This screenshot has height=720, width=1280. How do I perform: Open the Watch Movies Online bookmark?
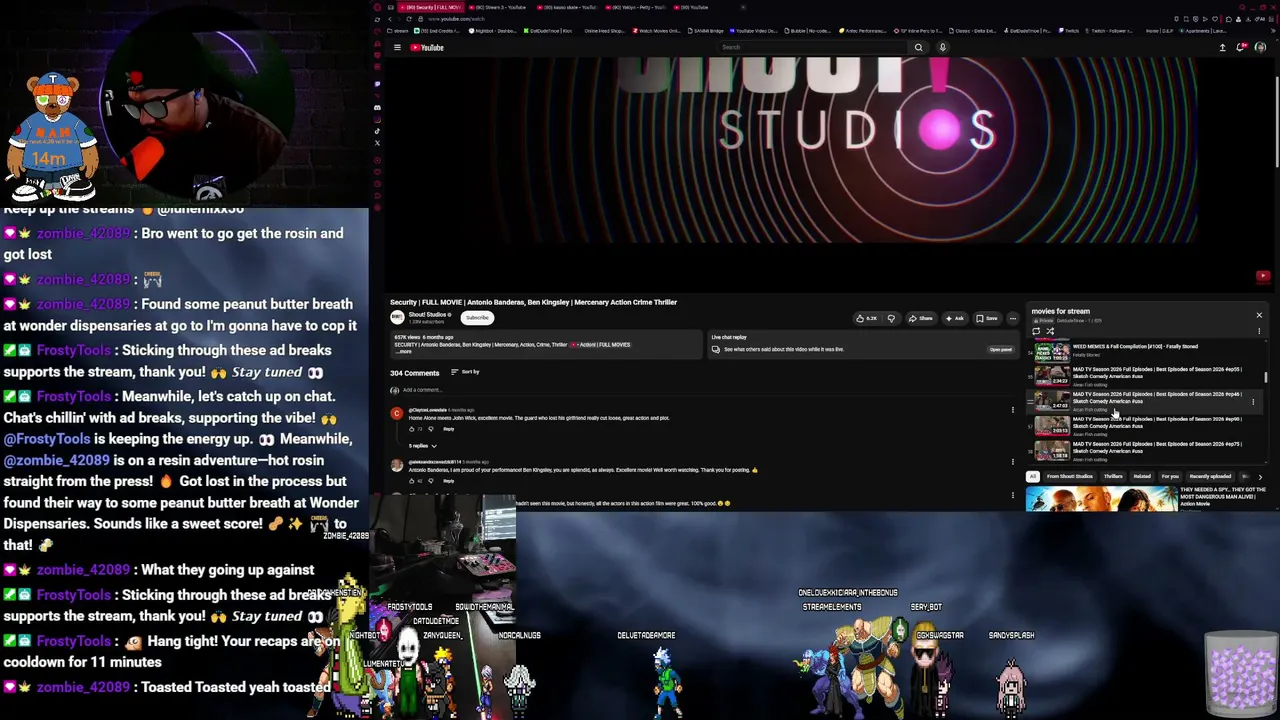(x=657, y=31)
